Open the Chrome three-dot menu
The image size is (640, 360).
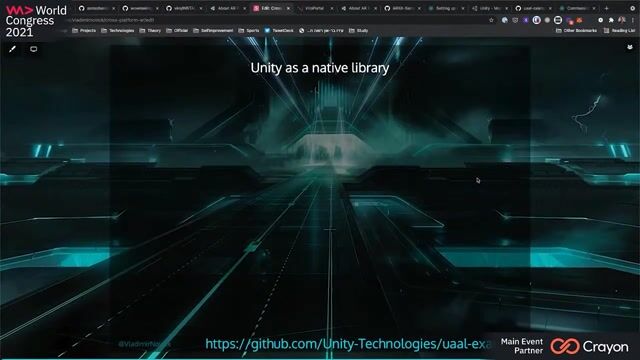click(x=633, y=20)
